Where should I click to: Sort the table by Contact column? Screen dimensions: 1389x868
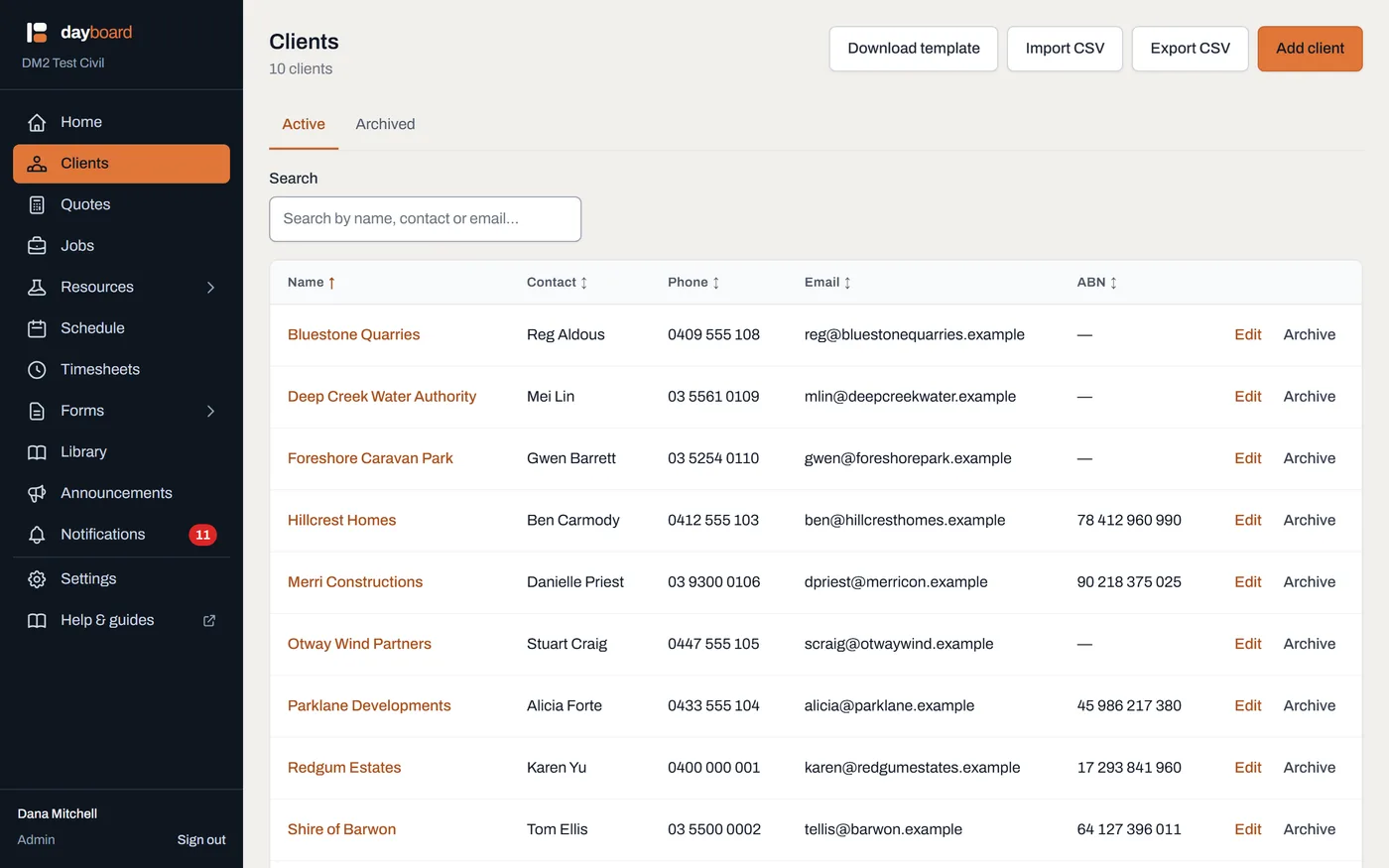point(557,283)
